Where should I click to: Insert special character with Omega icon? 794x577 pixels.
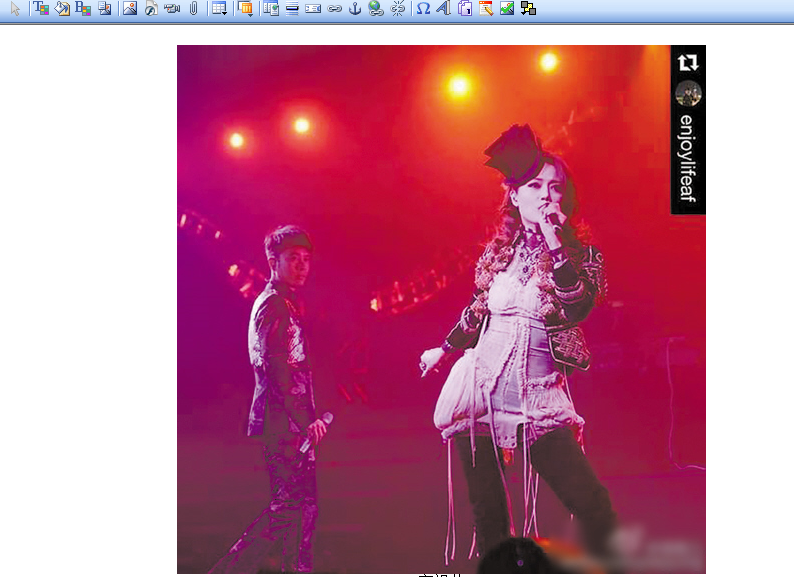tap(423, 9)
